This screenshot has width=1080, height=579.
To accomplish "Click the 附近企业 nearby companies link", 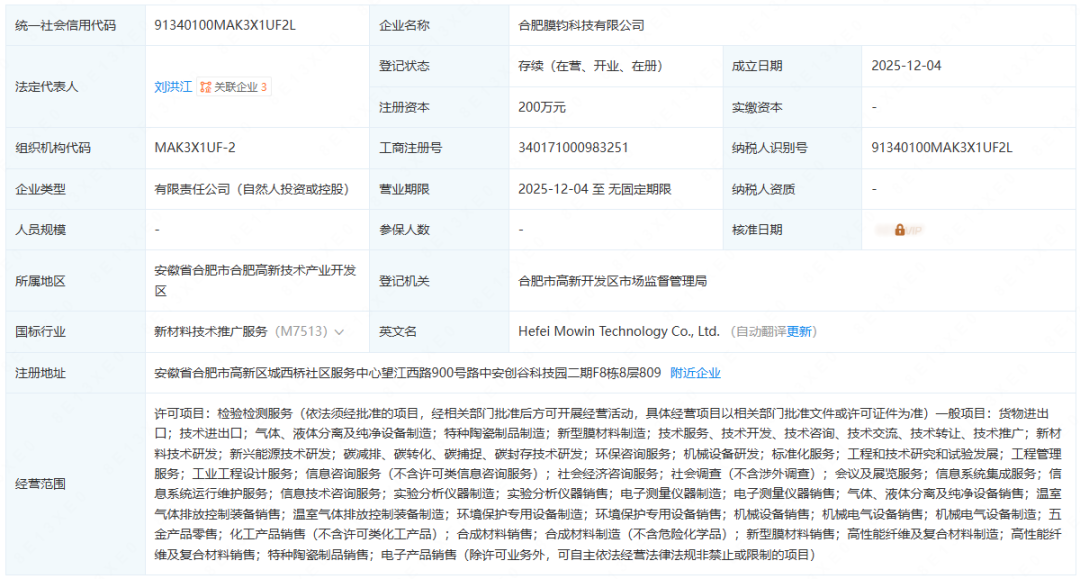I will click(698, 372).
